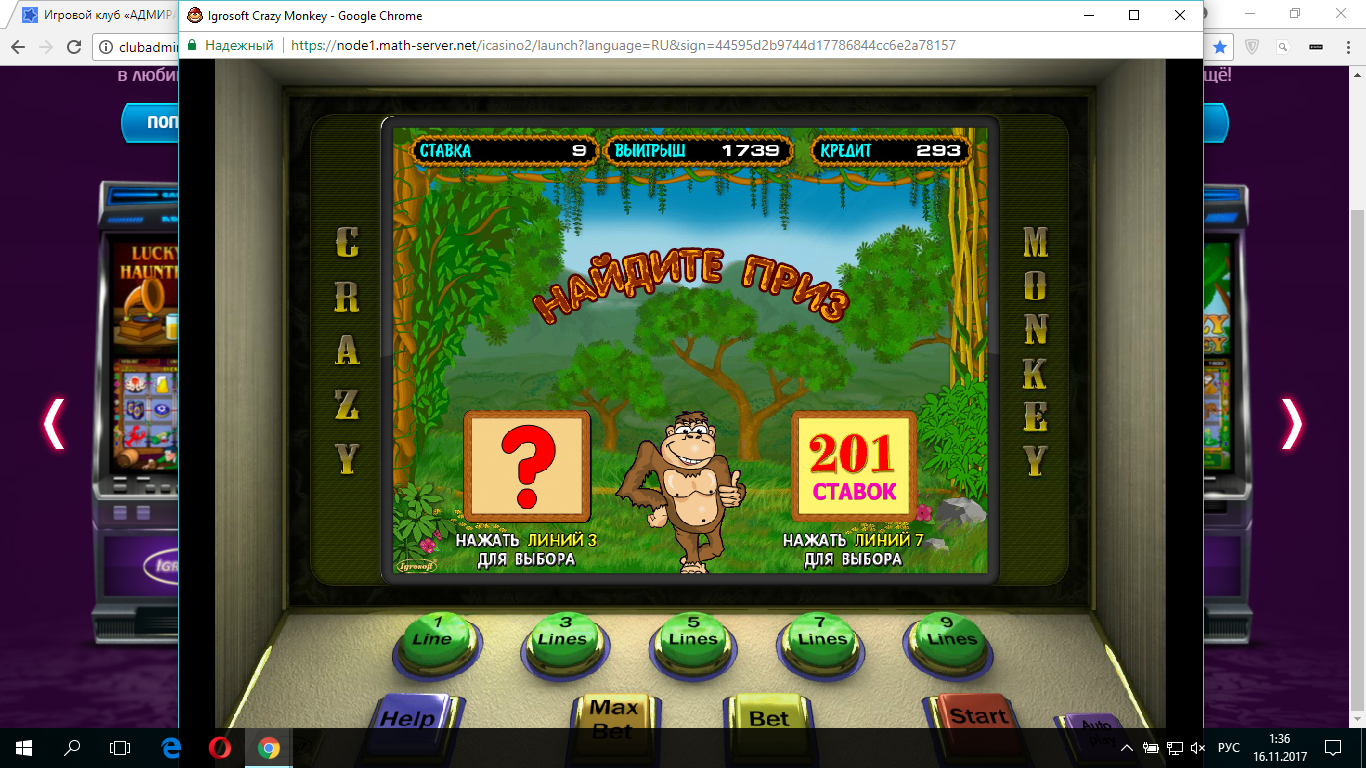The width and height of the screenshot is (1366, 768).
Task: Click the shield extension icon in Chrome
Action: 1252,47
